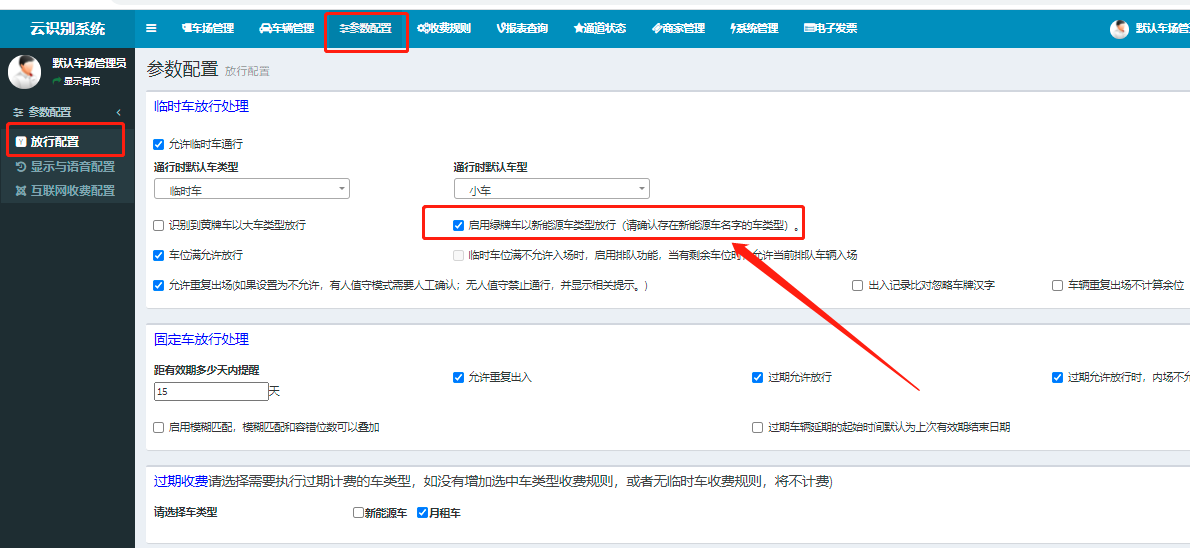
Task: Click the user avatar in the top-right header
Action: point(1119,29)
